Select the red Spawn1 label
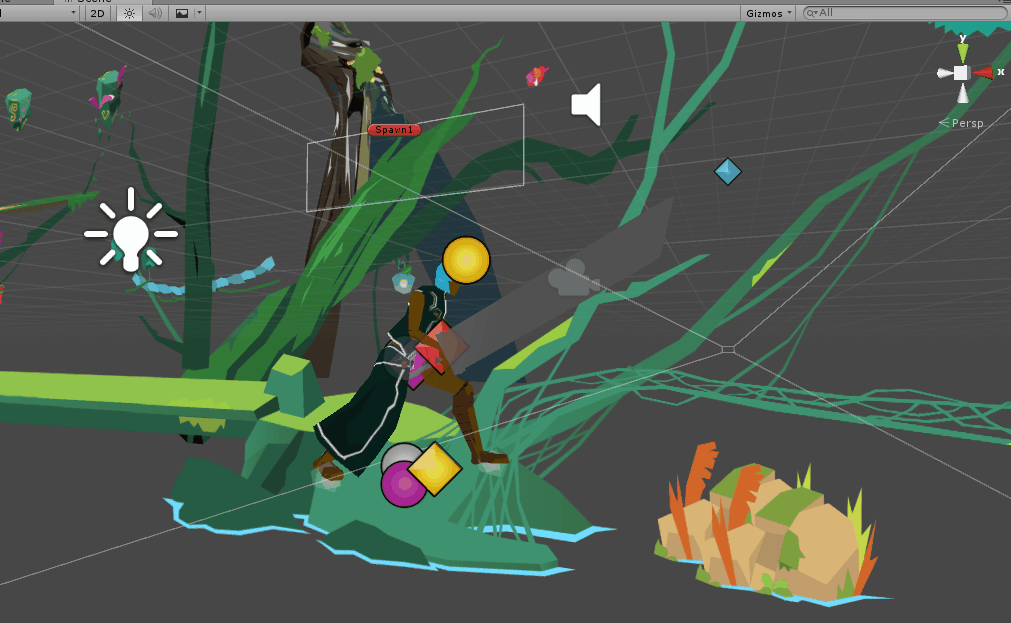Screen dimensions: 1011x623 point(394,130)
